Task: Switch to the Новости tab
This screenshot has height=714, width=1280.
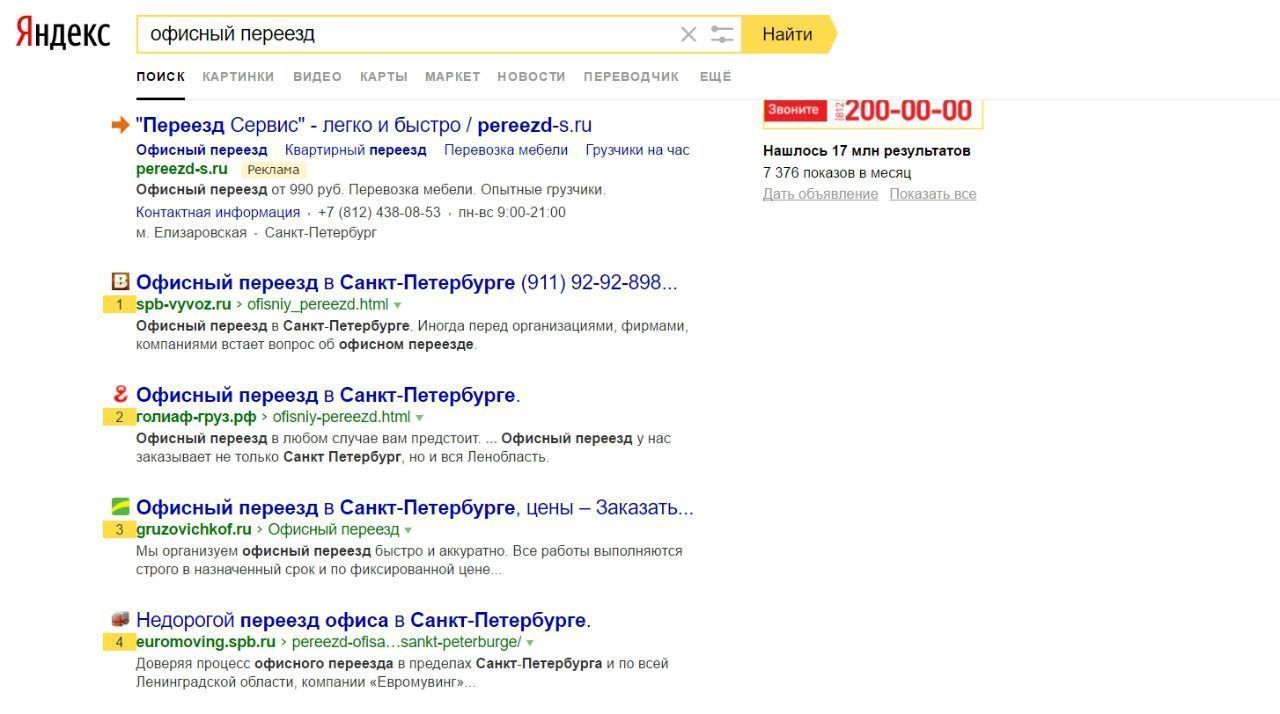Action: [531, 77]
